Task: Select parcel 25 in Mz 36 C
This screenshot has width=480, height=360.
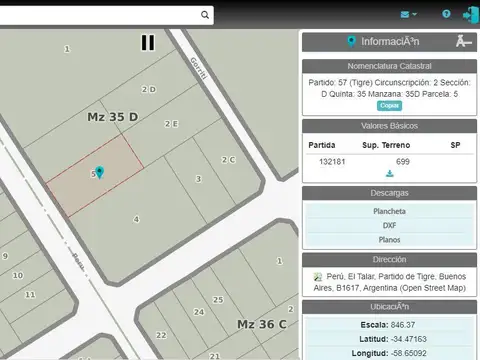Action: 218,300
